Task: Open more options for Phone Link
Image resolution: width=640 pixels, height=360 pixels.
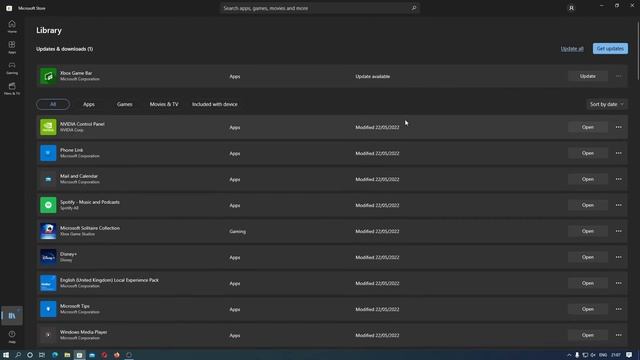Action: pyautogui.click(x=619, y=153)
